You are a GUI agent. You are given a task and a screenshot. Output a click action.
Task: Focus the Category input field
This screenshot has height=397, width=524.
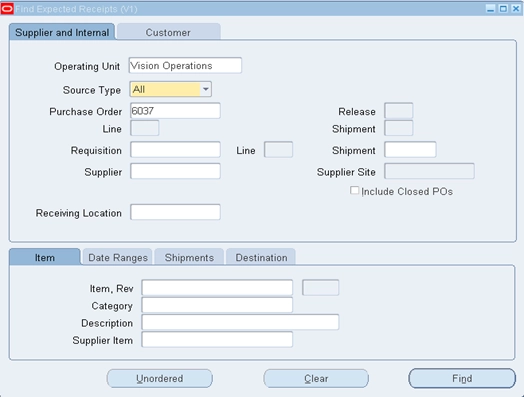[217, 305]
